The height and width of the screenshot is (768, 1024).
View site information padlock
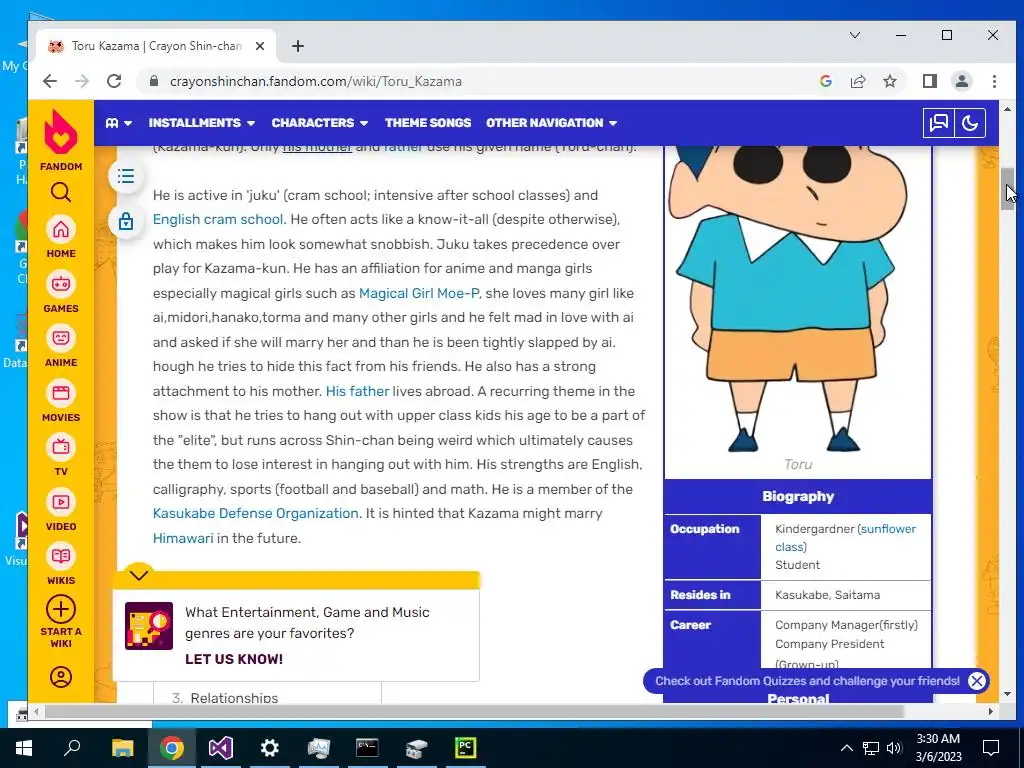click(153, 81)
